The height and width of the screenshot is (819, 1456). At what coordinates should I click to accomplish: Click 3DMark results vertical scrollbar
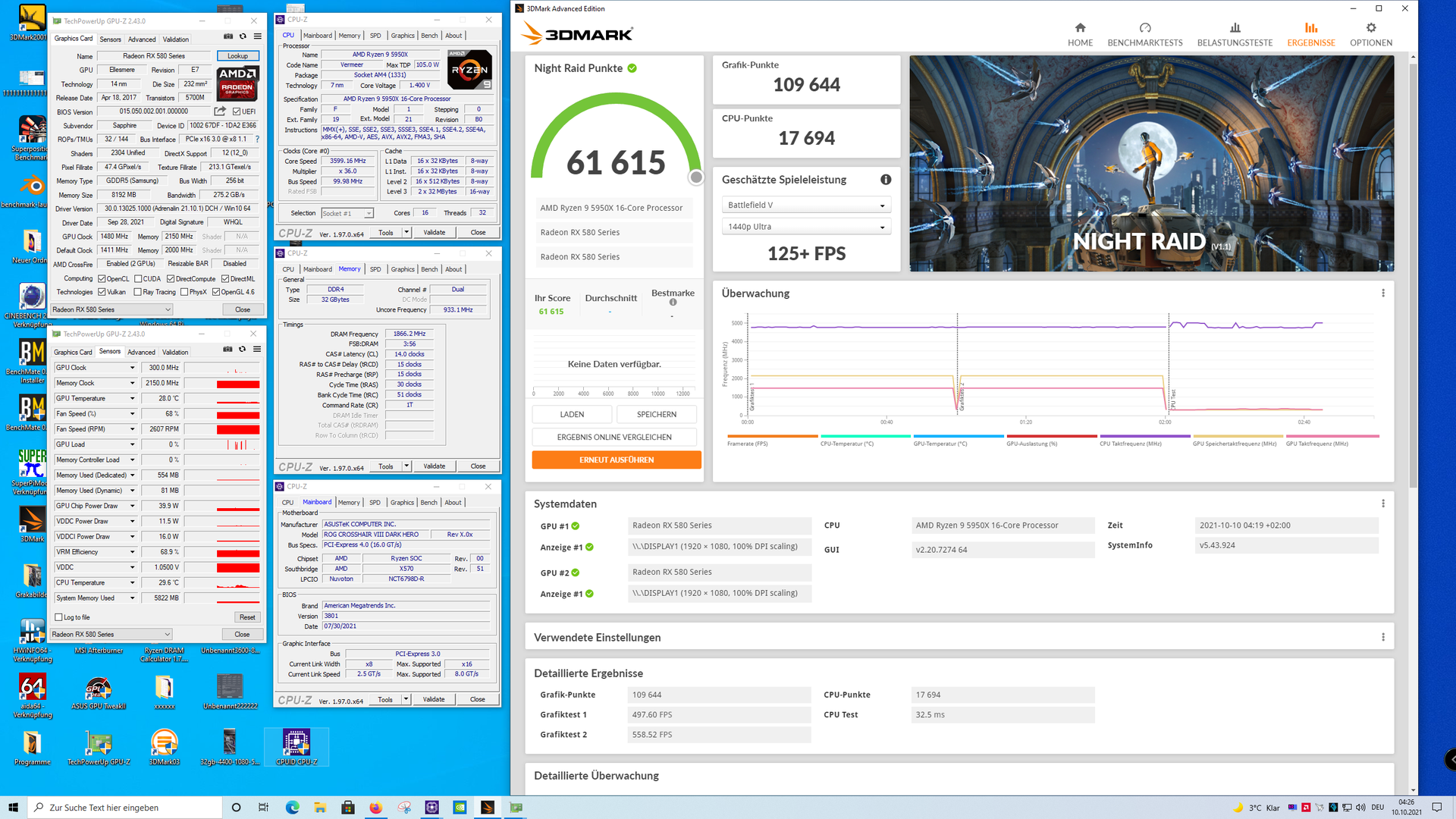tap(1413, 276)
